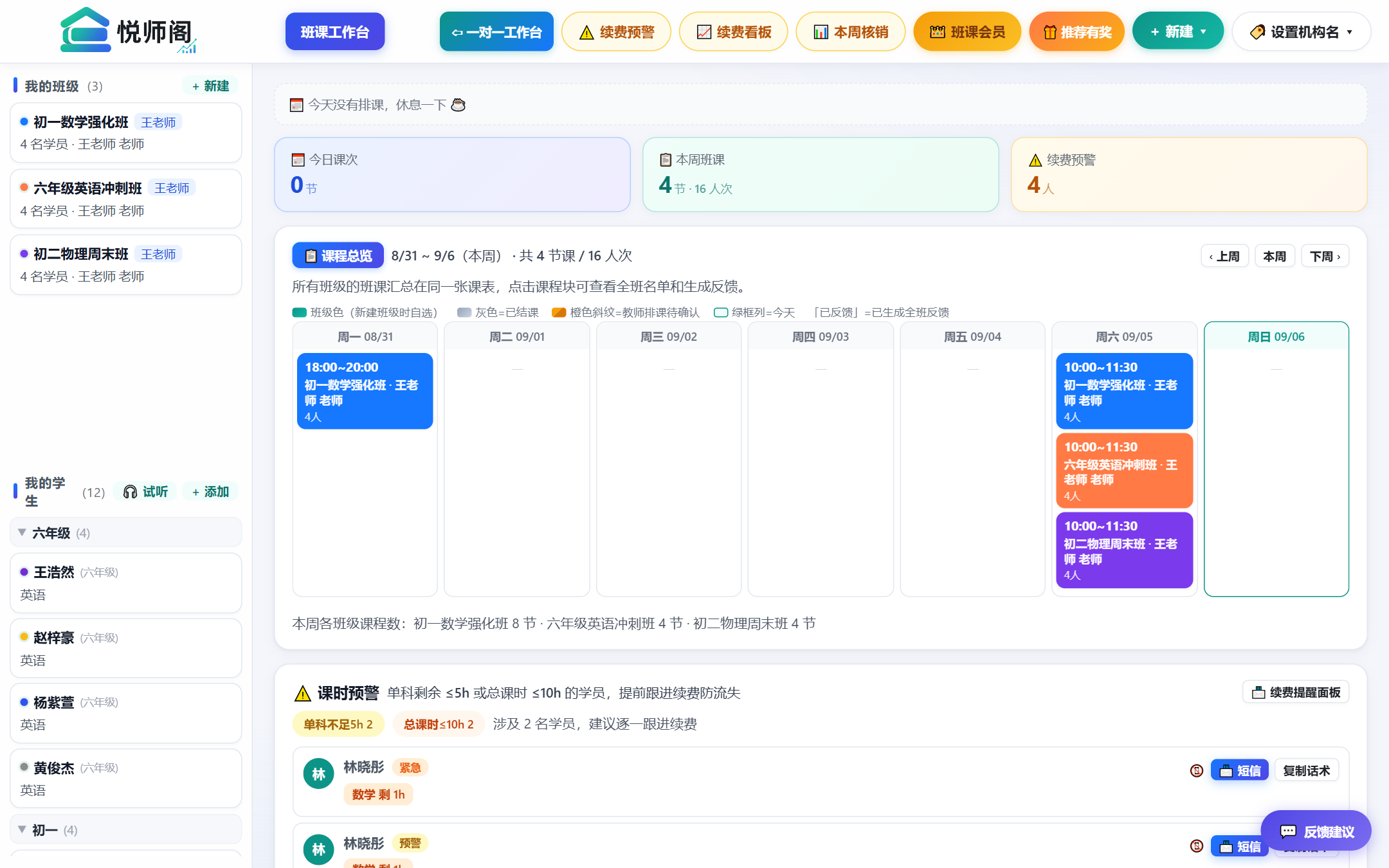Viewport: 1389px width, 868px height.
Task: Select 初一数学强化班 class card
Action: [x=126, y=132]
